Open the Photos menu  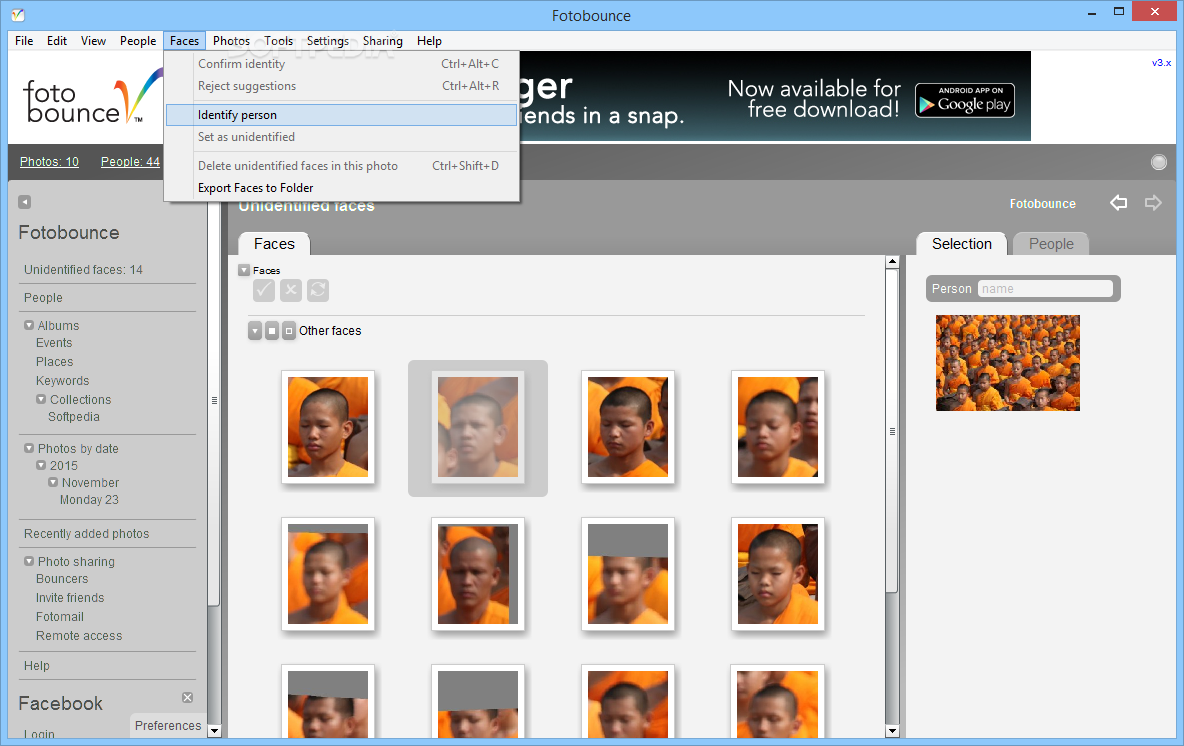coord(231,41)
